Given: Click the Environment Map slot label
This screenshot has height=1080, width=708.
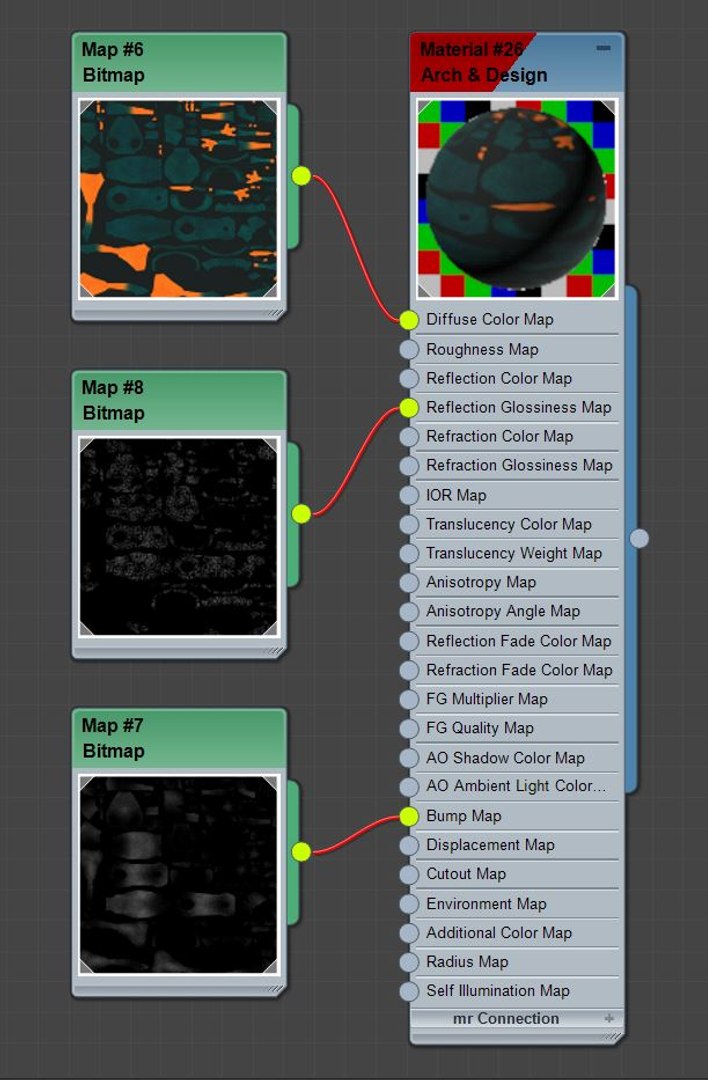Looking at the screenshot, I should click(x=486, y=904).
